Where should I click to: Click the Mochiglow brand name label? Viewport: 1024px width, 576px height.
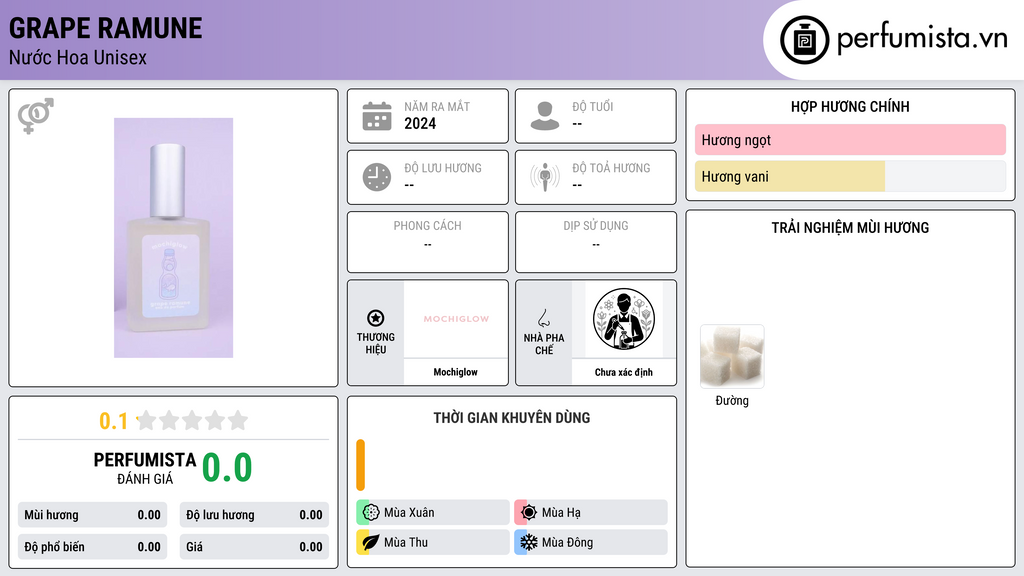(x=456, y=372)
